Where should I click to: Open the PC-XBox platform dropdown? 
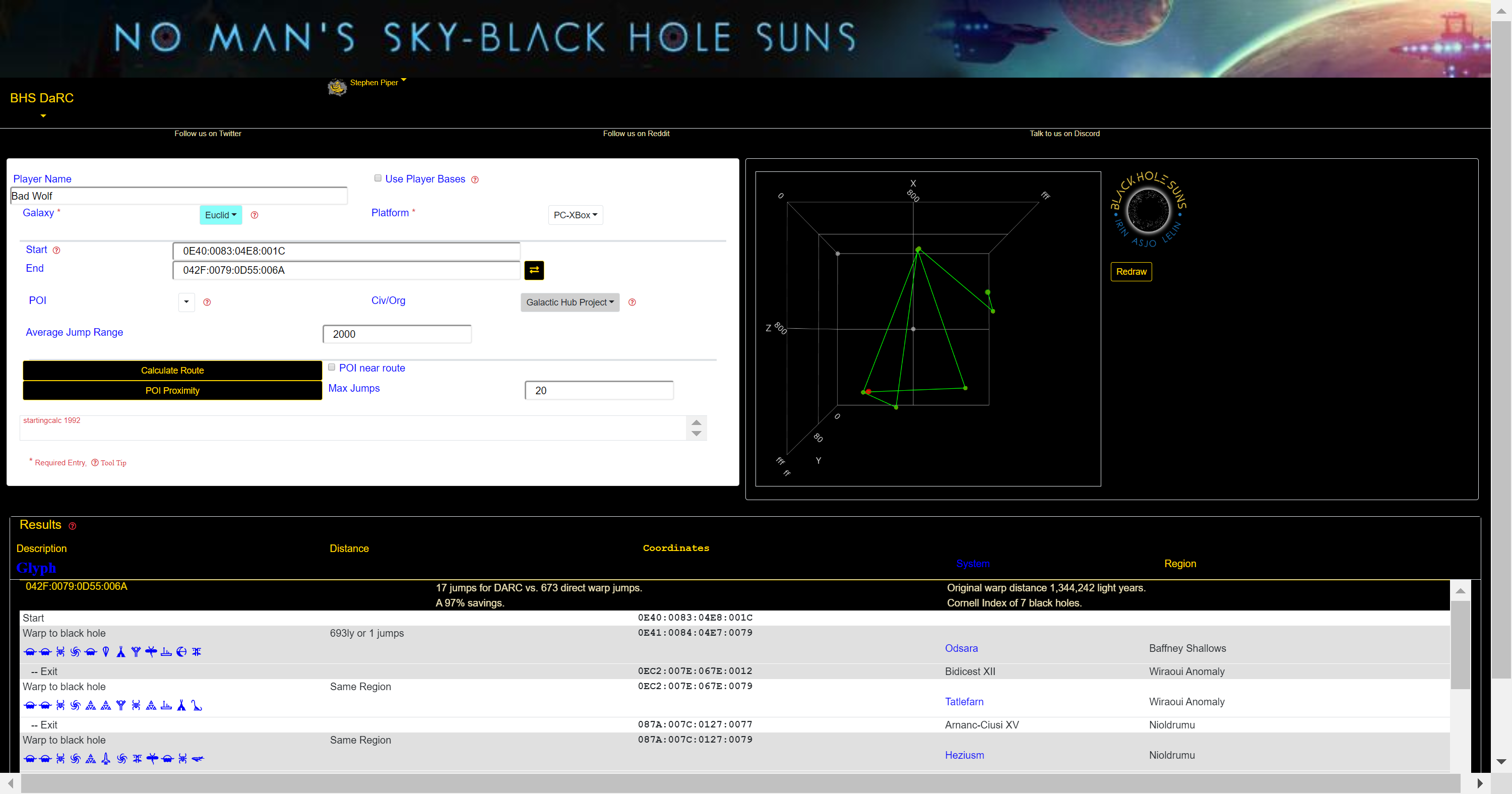coord(575,215)
